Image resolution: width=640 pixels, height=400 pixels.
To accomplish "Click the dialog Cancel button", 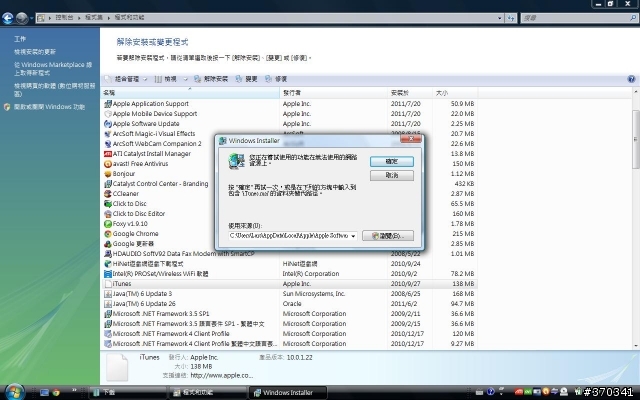I will tap(392, 176).
